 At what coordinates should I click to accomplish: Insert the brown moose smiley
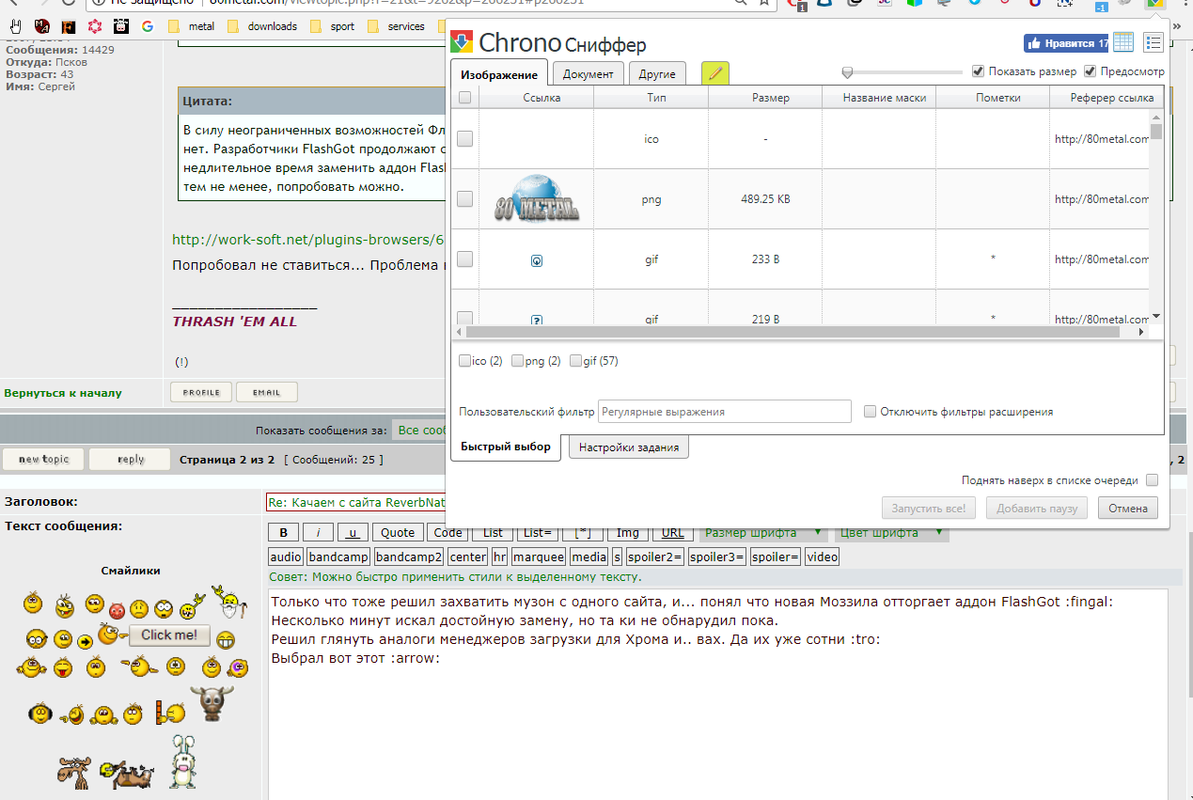coord(75,773)
